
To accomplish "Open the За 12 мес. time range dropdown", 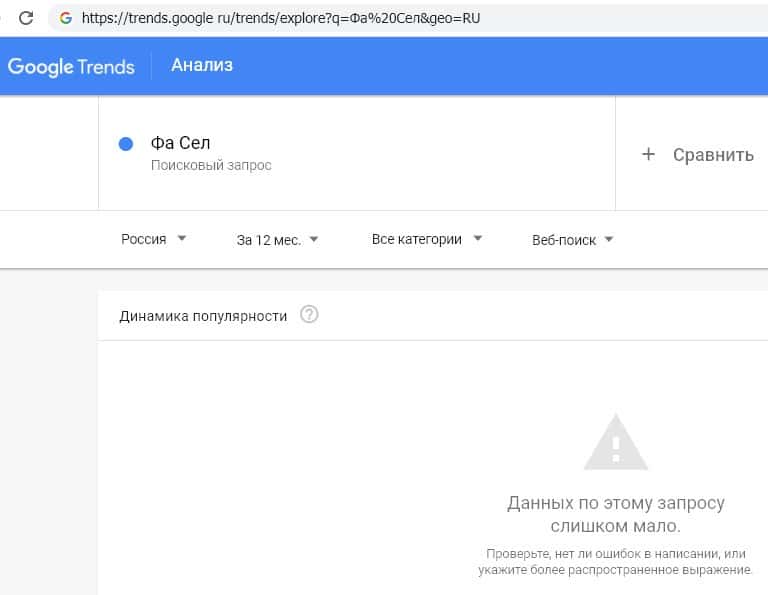I will click(x=277, y=239).
